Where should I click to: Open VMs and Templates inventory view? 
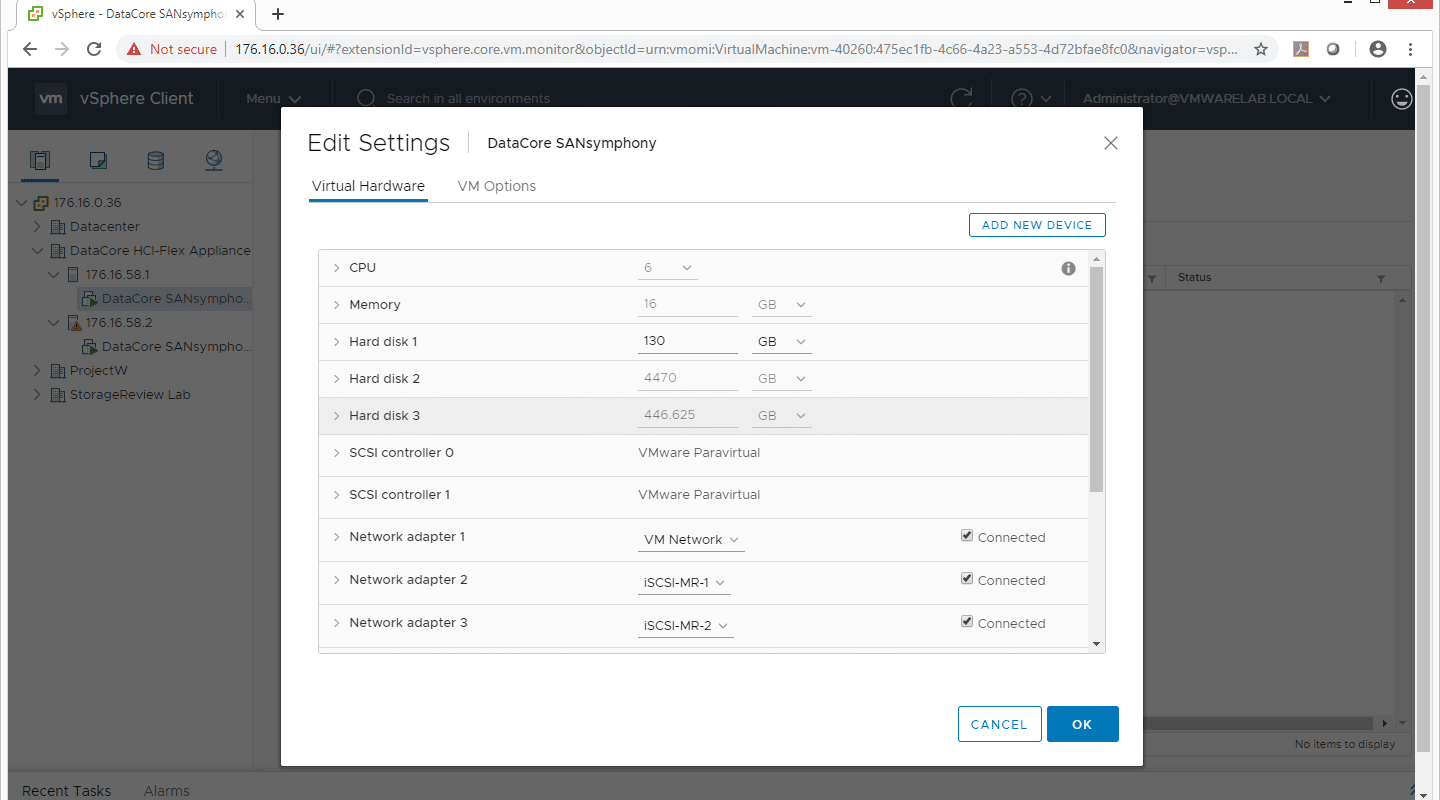[x=98, y=160]
